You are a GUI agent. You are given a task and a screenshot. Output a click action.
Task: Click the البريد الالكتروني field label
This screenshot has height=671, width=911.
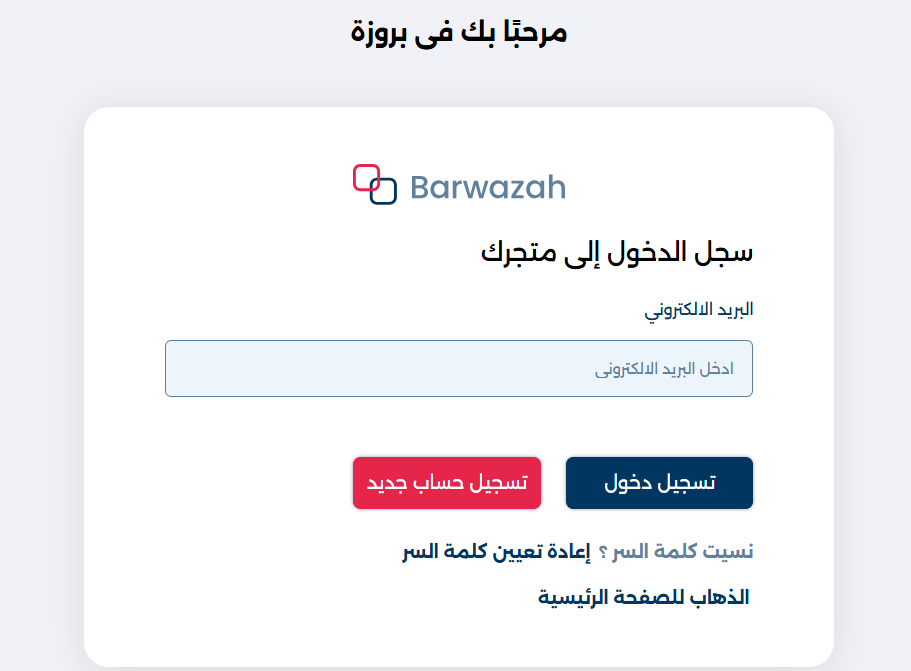pos(698,309)
